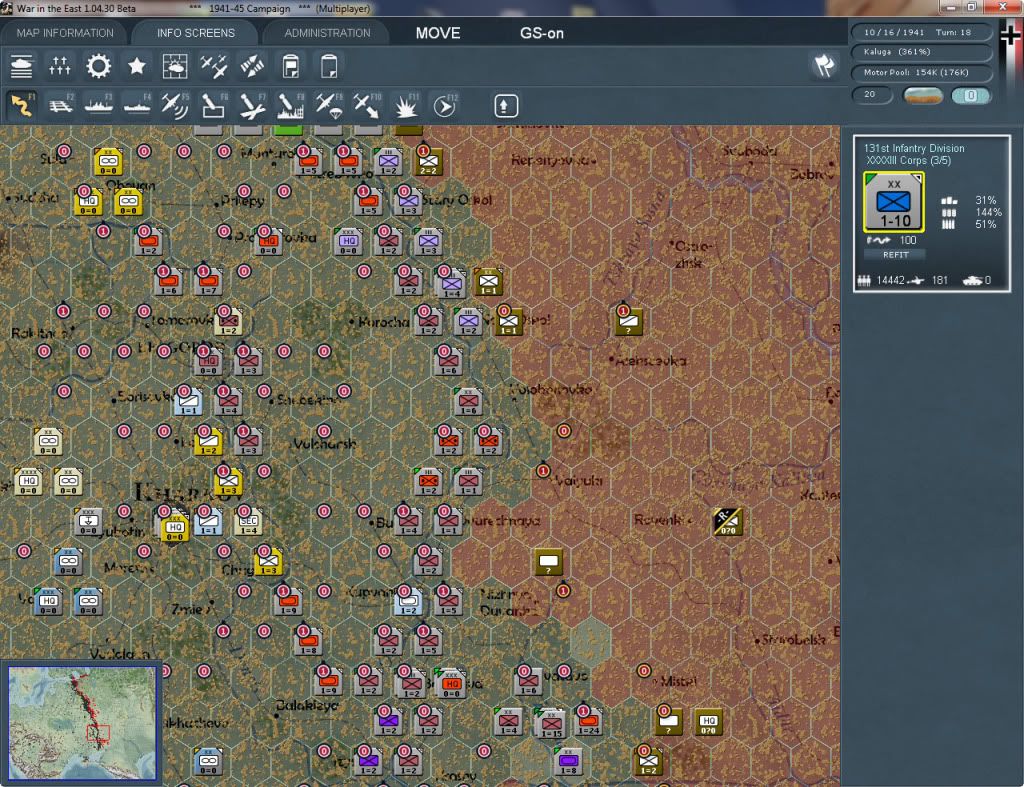This screenshot has height=787, width=1024.
Task: Select the 1=15 stacked unit counter
Action: [551, 723]
